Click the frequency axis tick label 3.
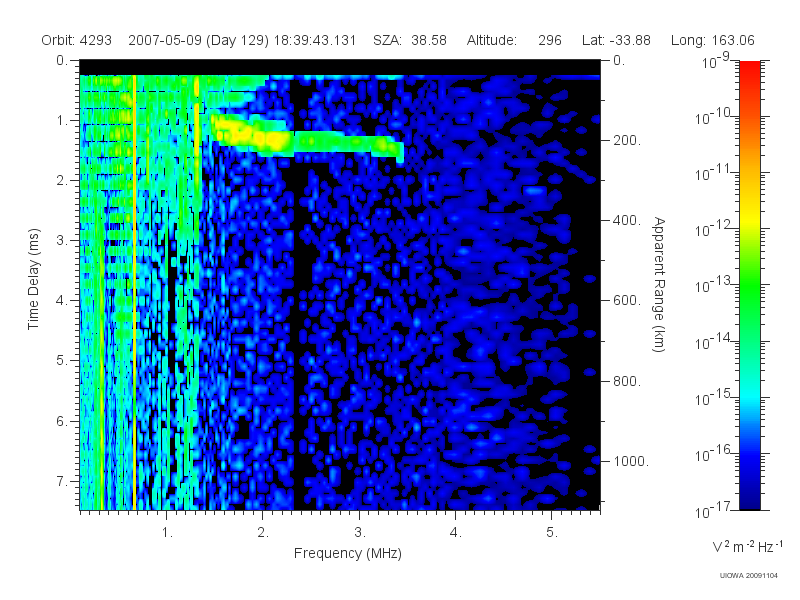Image resolution: width=800 pixels, height=600 pixels. pyautogui.click(x=360, y=533)
